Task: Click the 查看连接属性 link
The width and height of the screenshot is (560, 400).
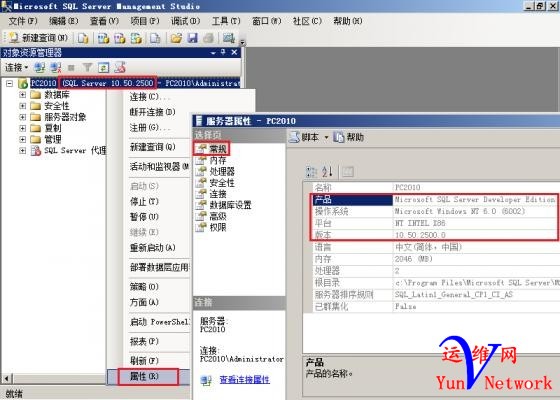Action: click(245, 380)
